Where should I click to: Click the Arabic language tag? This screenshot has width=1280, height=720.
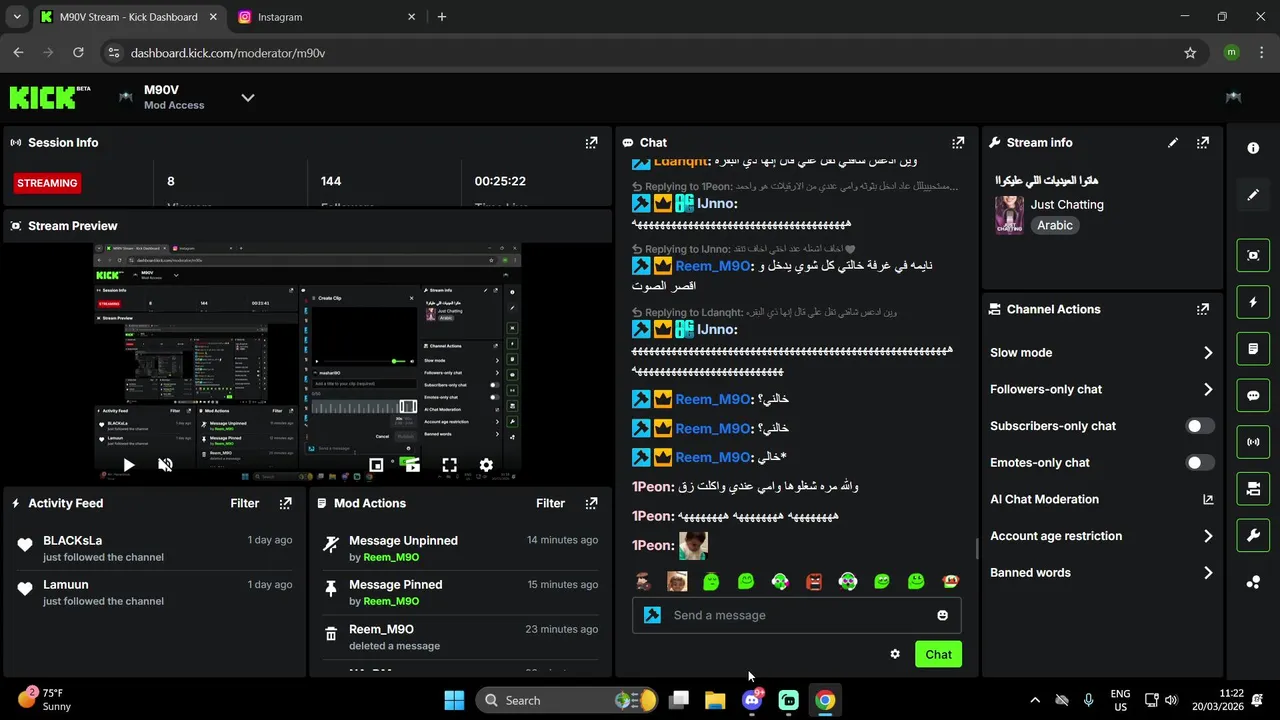pyautogui.click(x=1055, y=226)
